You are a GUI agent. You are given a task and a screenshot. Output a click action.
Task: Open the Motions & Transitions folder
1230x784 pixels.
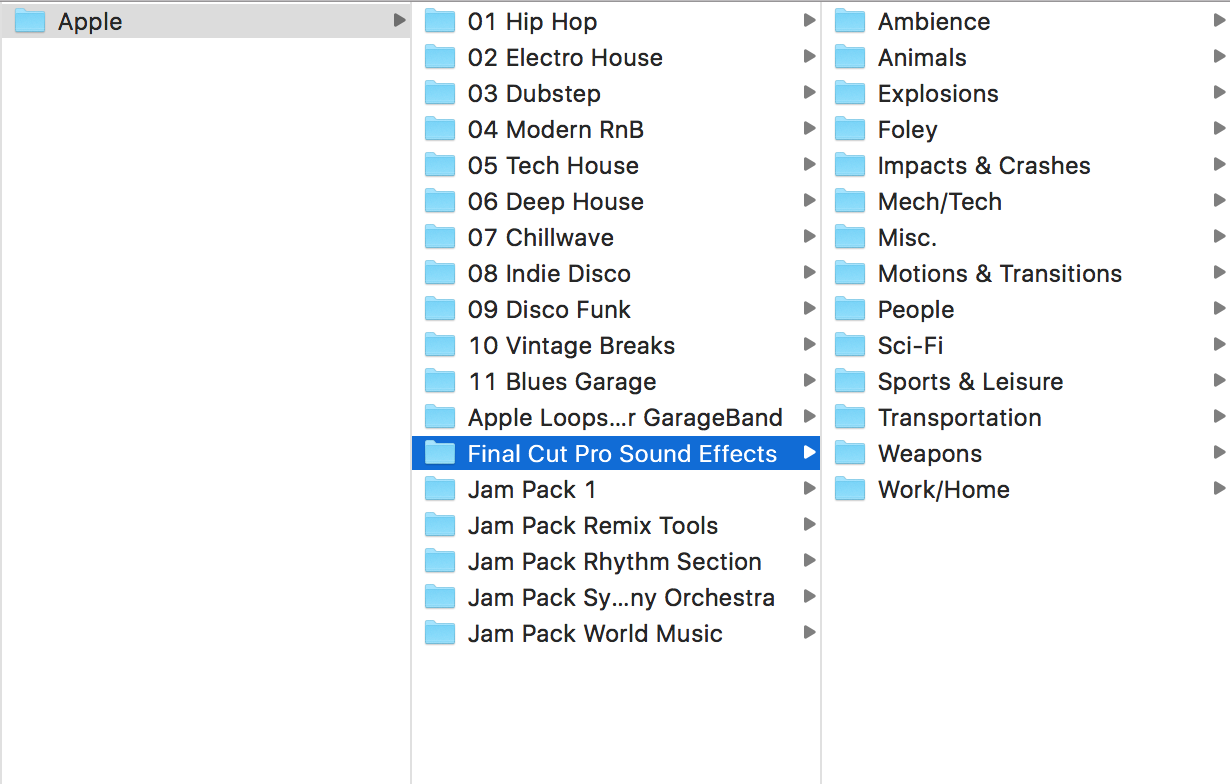(999, 273)
